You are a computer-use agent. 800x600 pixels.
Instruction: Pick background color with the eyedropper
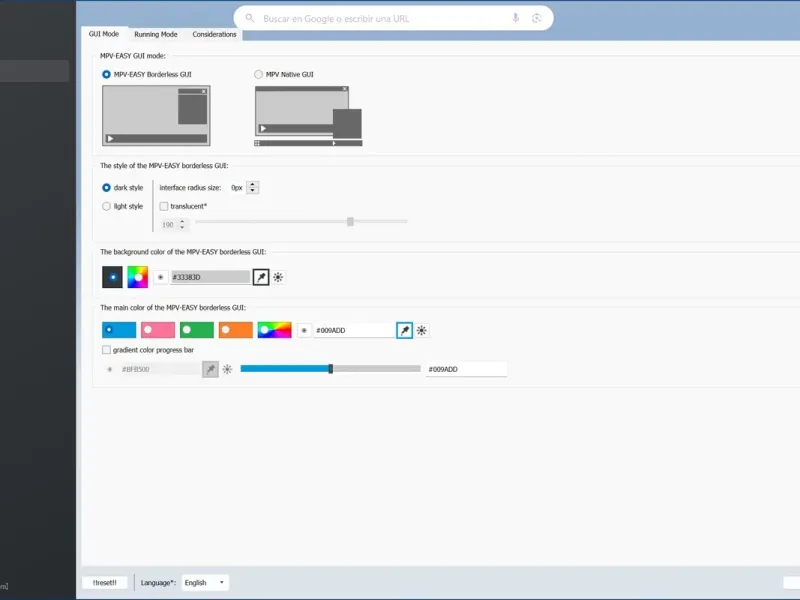pos(261,277)
